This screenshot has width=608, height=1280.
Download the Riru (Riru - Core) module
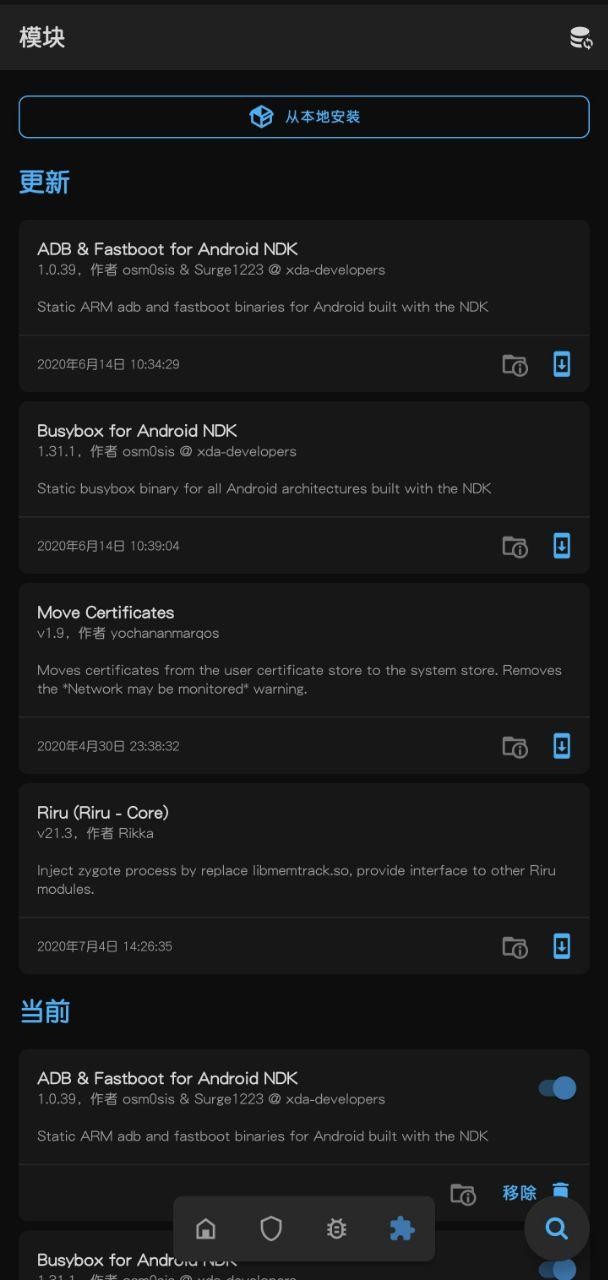coord(561,946)
